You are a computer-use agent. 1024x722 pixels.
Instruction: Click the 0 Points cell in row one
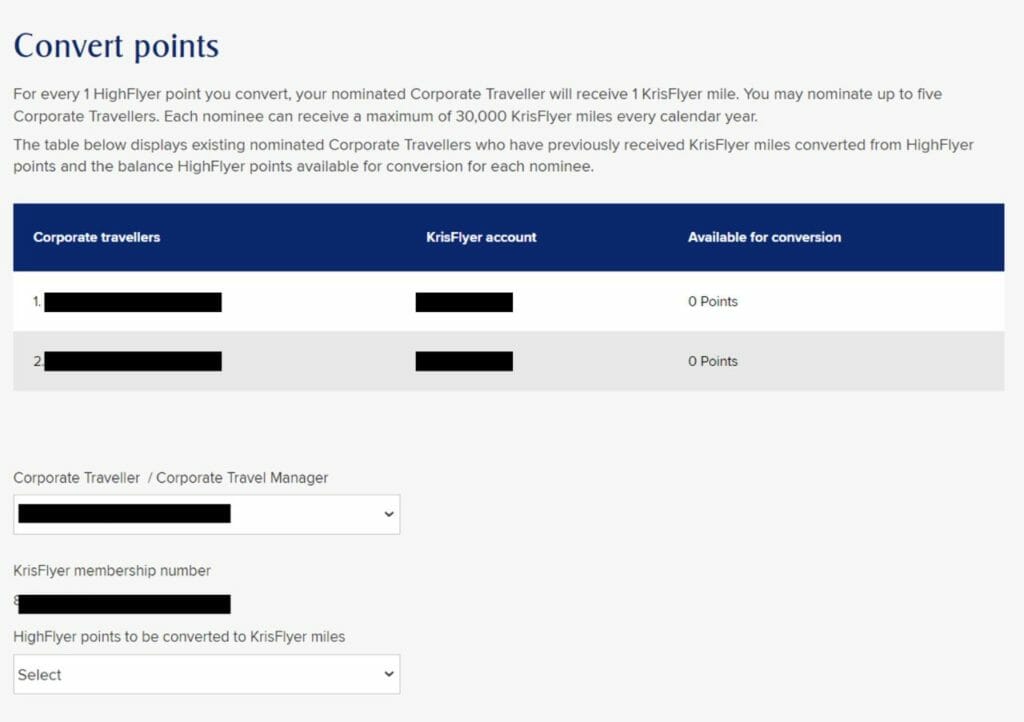click(712, 301)
